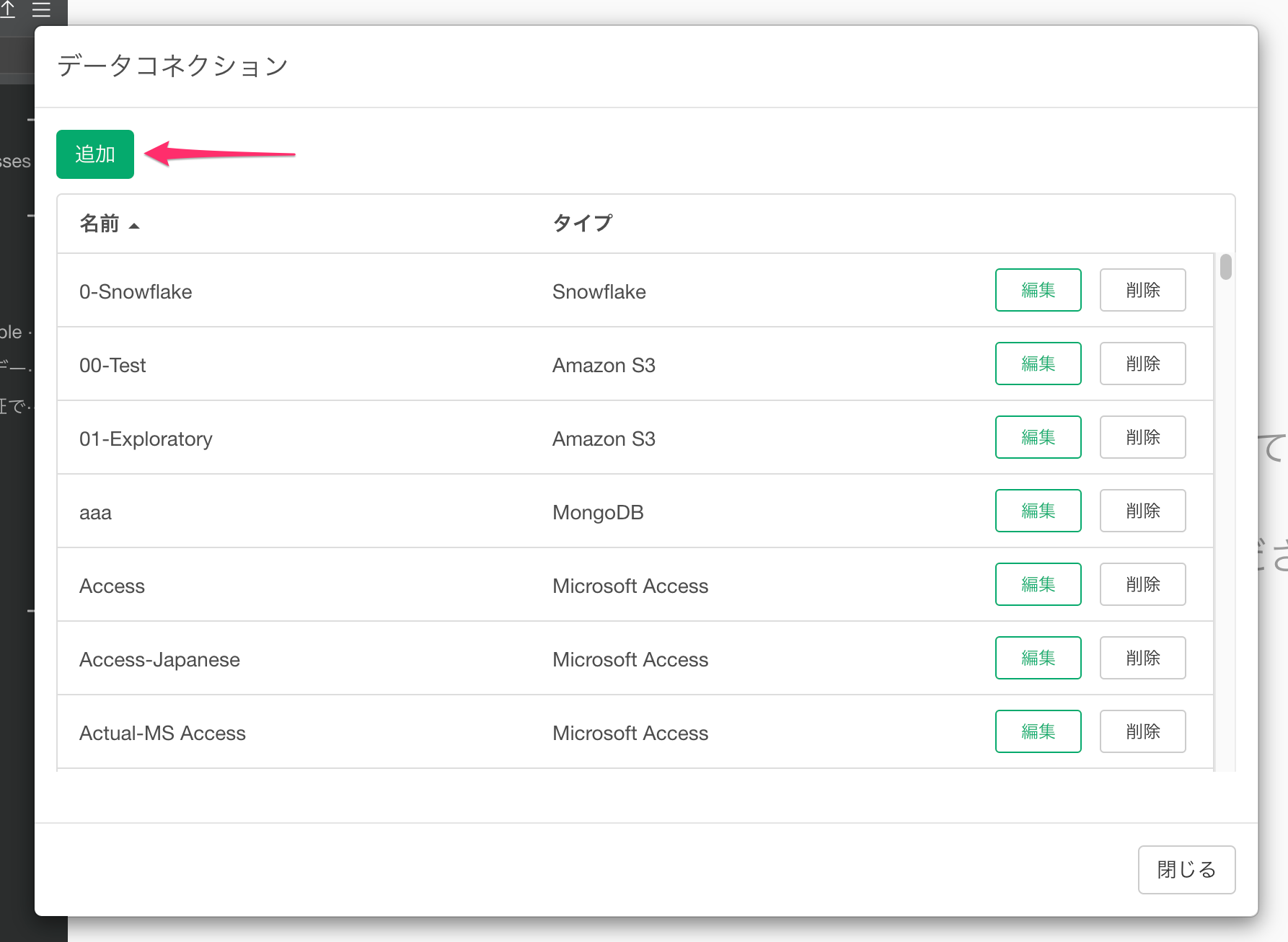This screenshot has width=1288, height=942.
Task: Edit the Actual-MS Access connection
Action: (1038, 731)
